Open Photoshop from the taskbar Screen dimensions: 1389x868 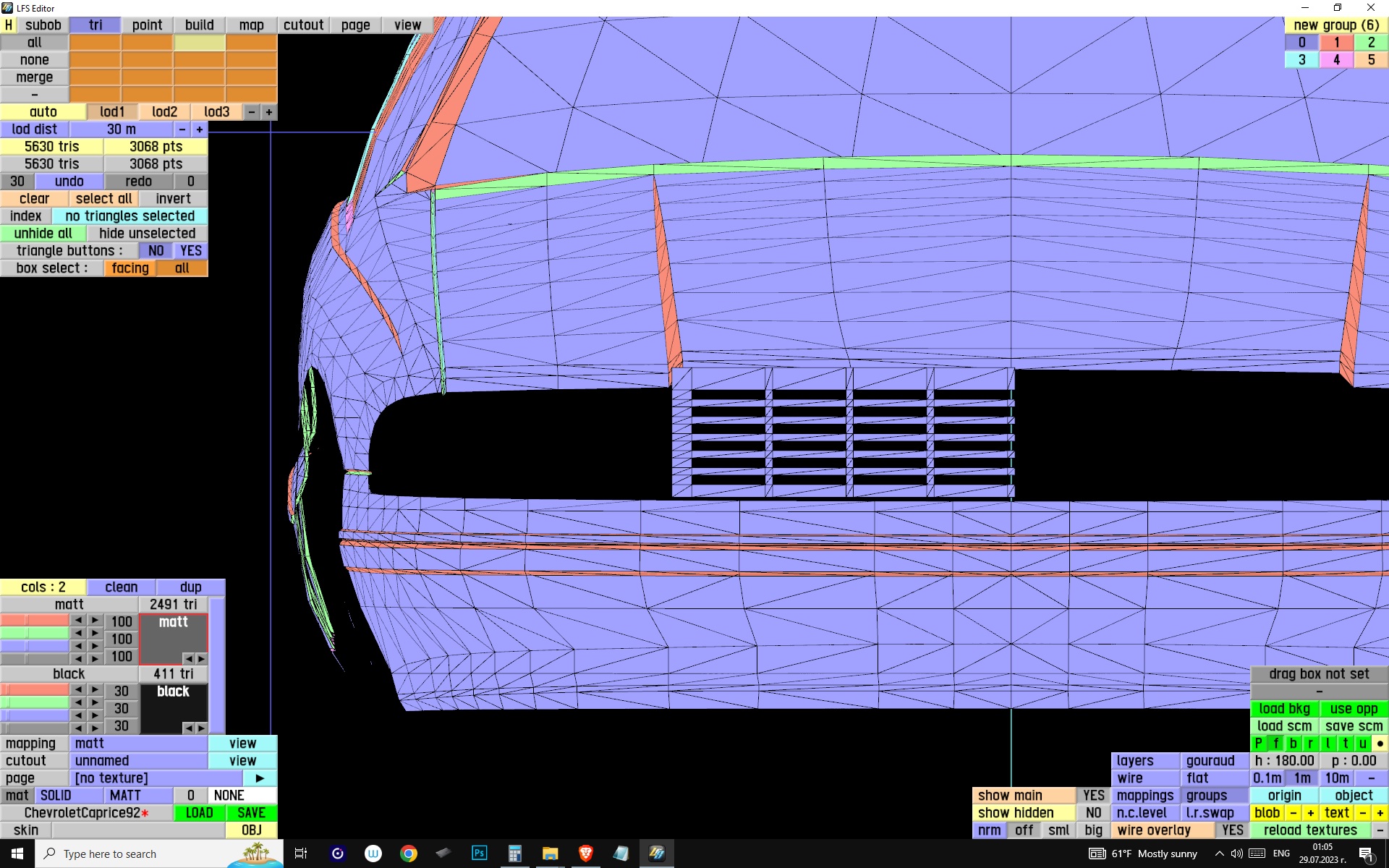(x=479, y=854)
